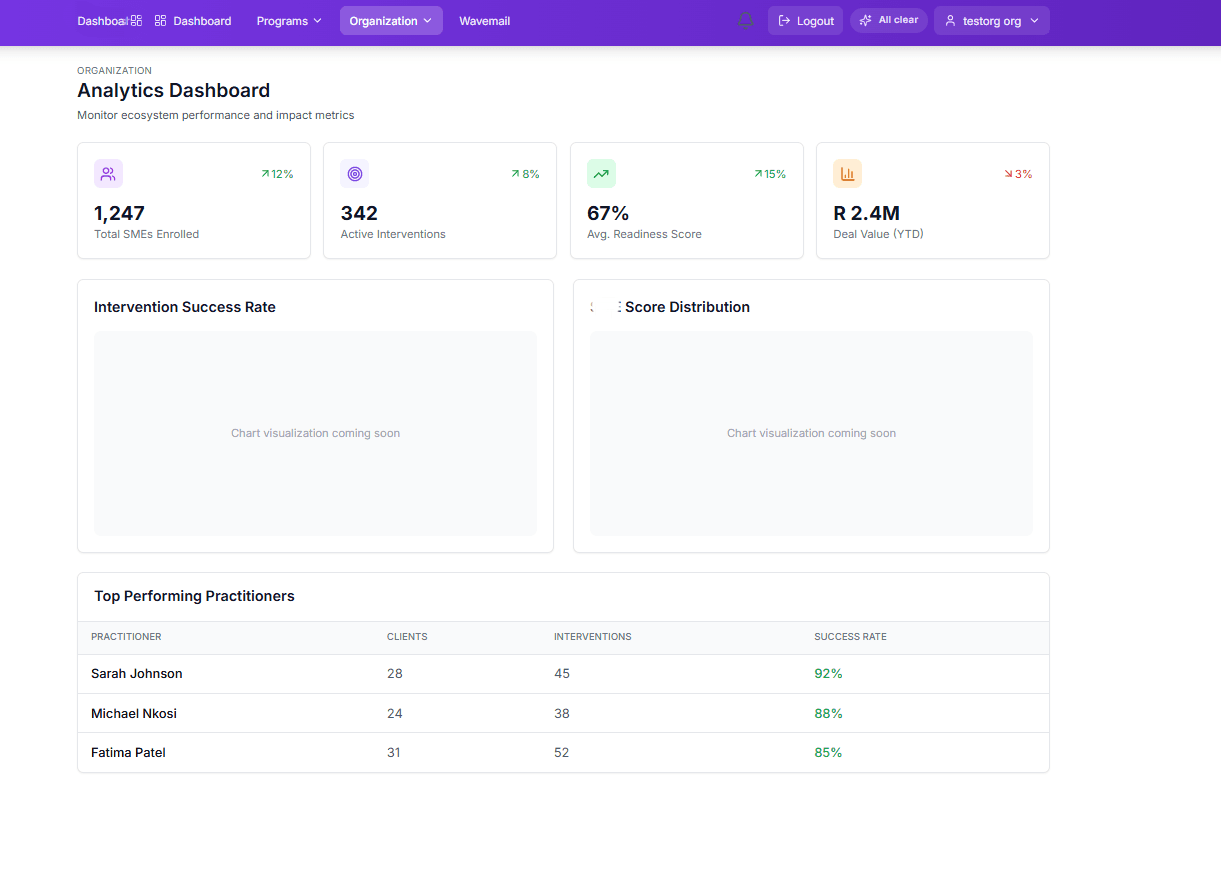This screenshot has height=890, width=1221.
Task: Click the Logout button
Action: (805, 20)
